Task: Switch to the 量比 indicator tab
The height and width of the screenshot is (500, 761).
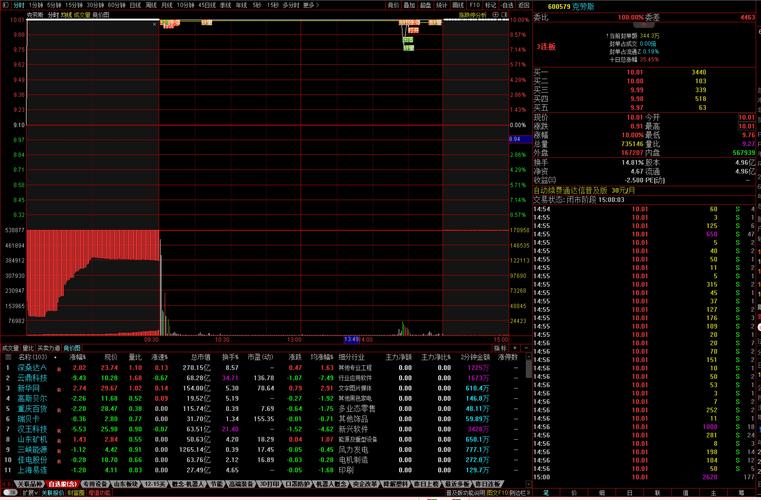Action: (x=28, y=348)
